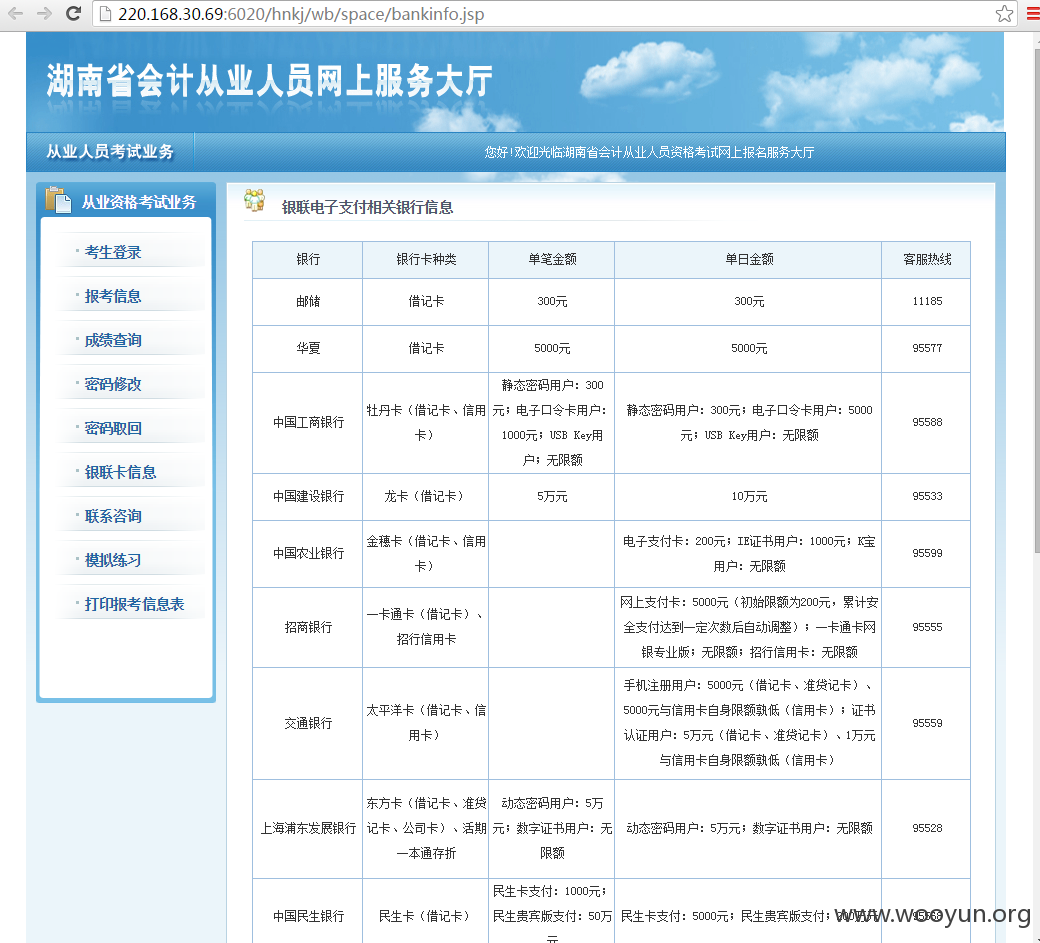Click the 银行 column header

tap(308, 259)
